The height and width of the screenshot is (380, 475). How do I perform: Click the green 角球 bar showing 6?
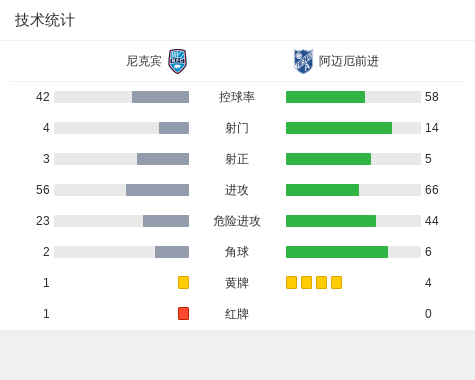[x=337, y=252]
